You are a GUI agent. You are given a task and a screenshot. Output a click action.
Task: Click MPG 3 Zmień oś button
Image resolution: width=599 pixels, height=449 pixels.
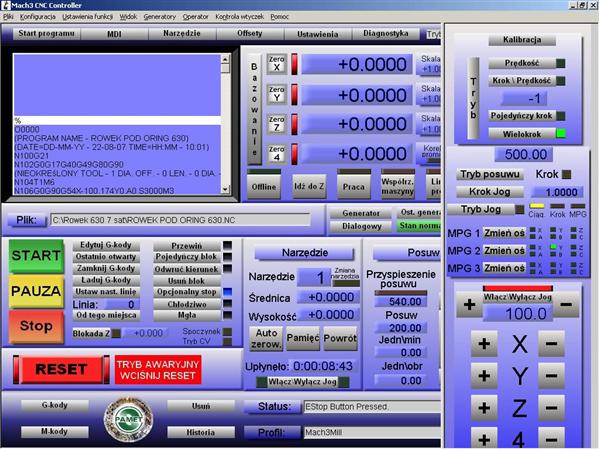click(504, 268)
